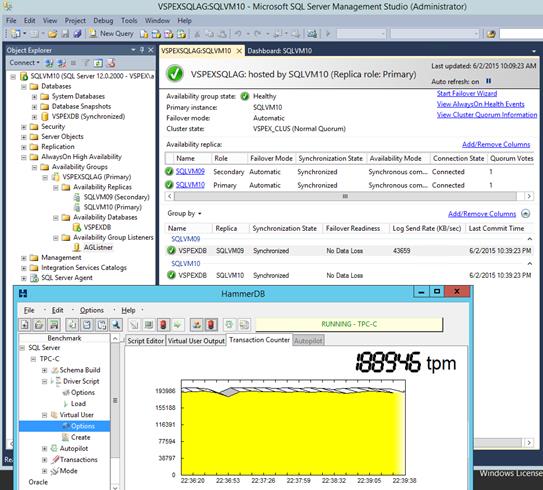
Task: Select Load under Driver Script in HammerDB
Action: point(78,404)
